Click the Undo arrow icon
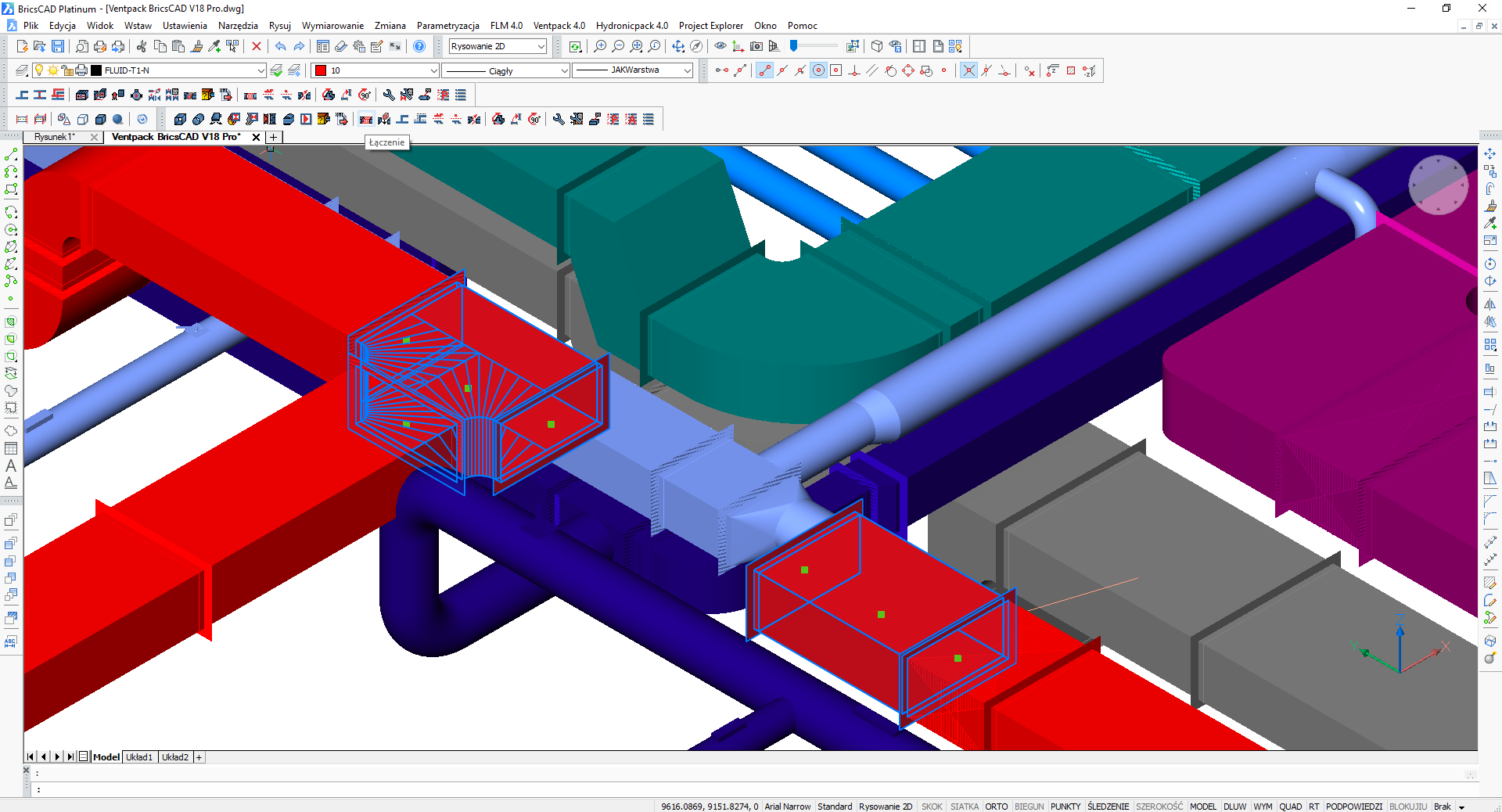Image resolution: width=1502 pixels, height=812 pixels. click(x=281, y=47)
